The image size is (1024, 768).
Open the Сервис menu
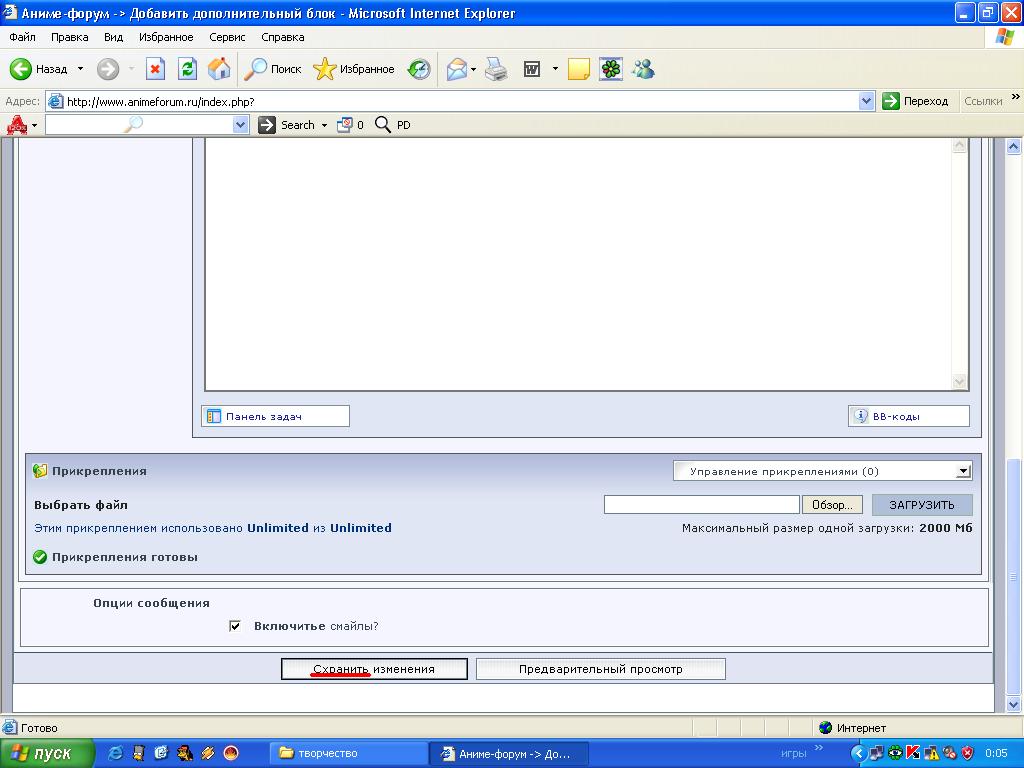coord(227,37)
